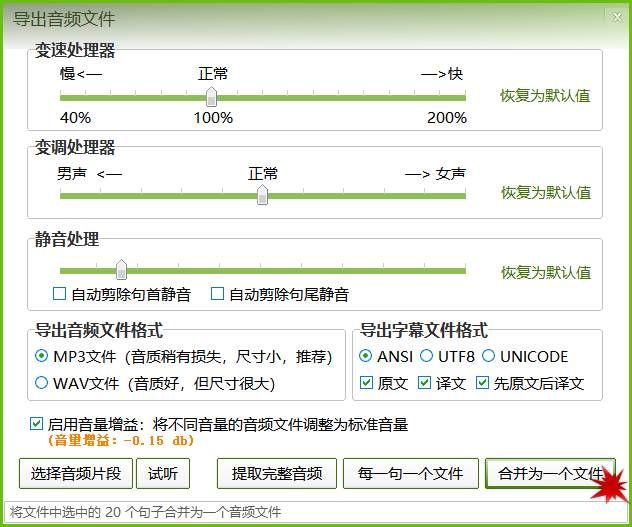Enable 自动剪除句首静音 checkbox

(x=60, y=295)
